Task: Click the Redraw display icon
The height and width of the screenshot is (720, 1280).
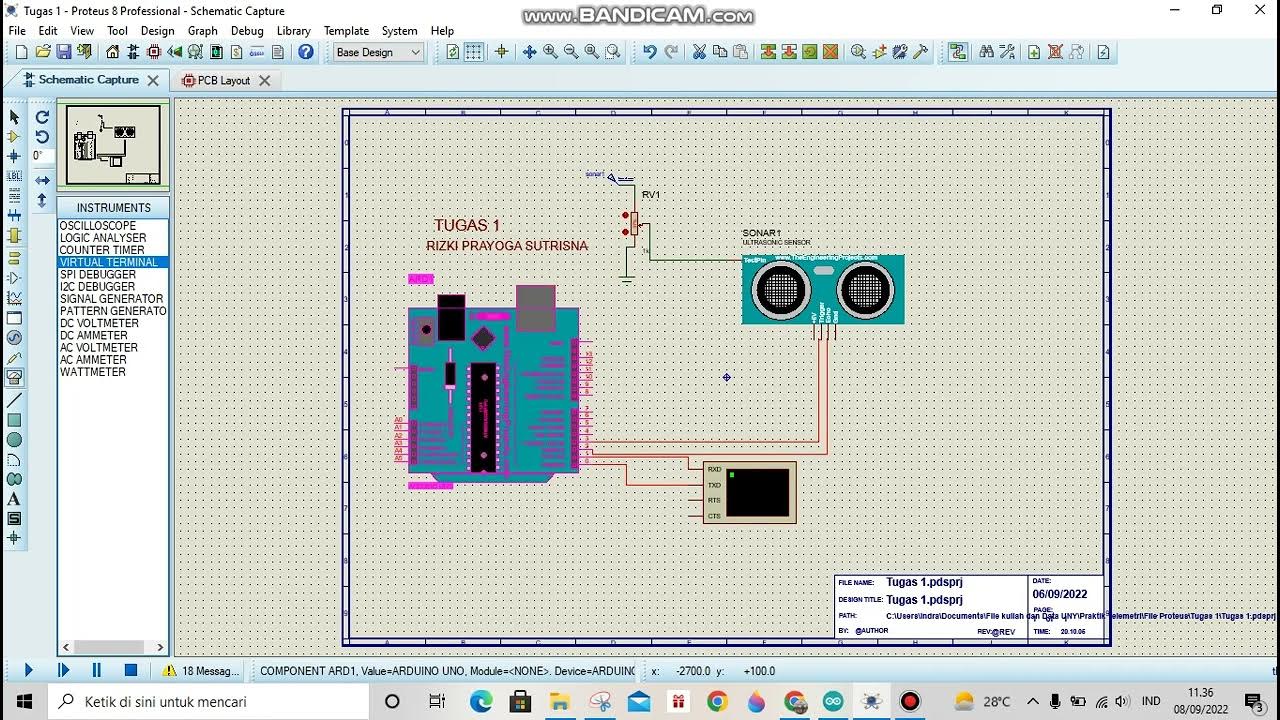Action: (453, 52)
